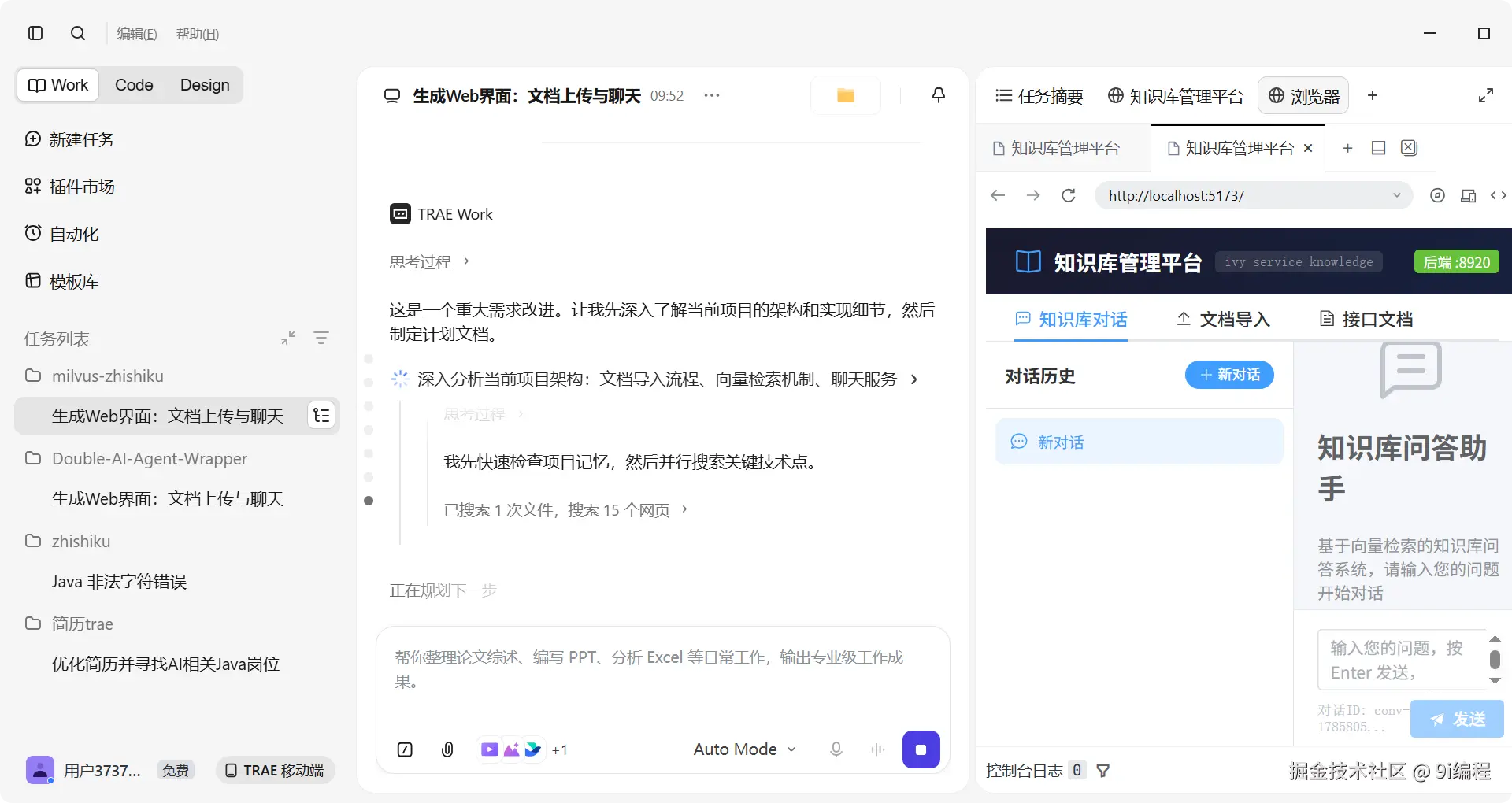Switch to Code mode
This screenshot has height=803, width=1512.
[134, 85]
